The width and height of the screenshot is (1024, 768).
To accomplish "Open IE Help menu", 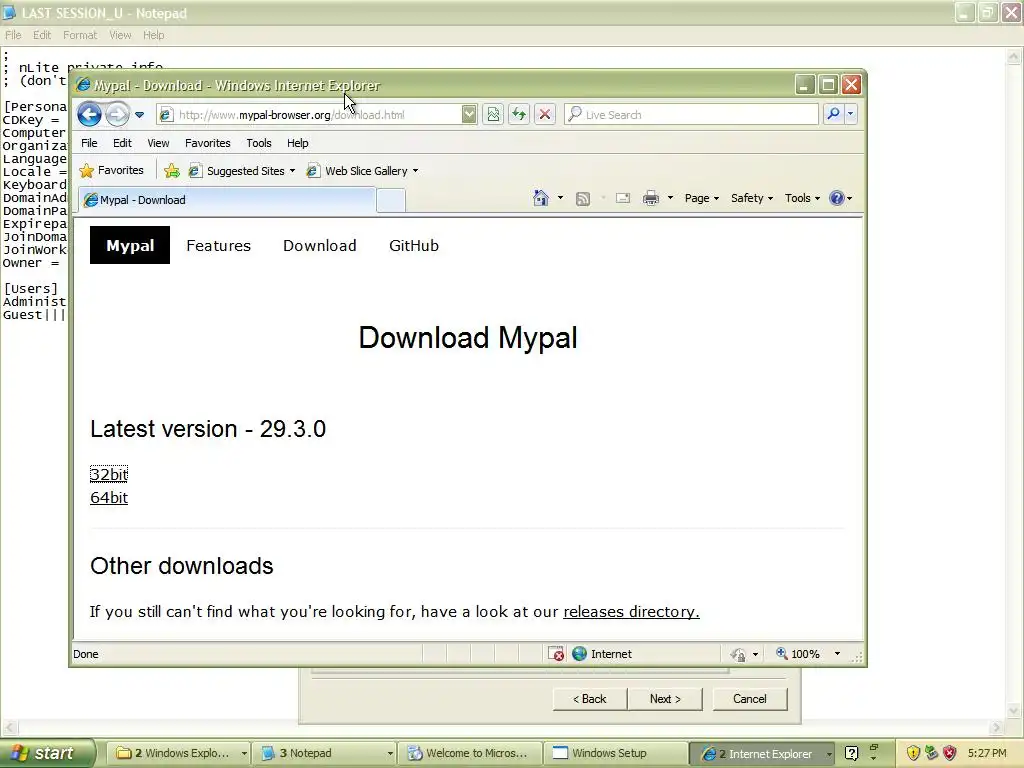I will point(298,143).
